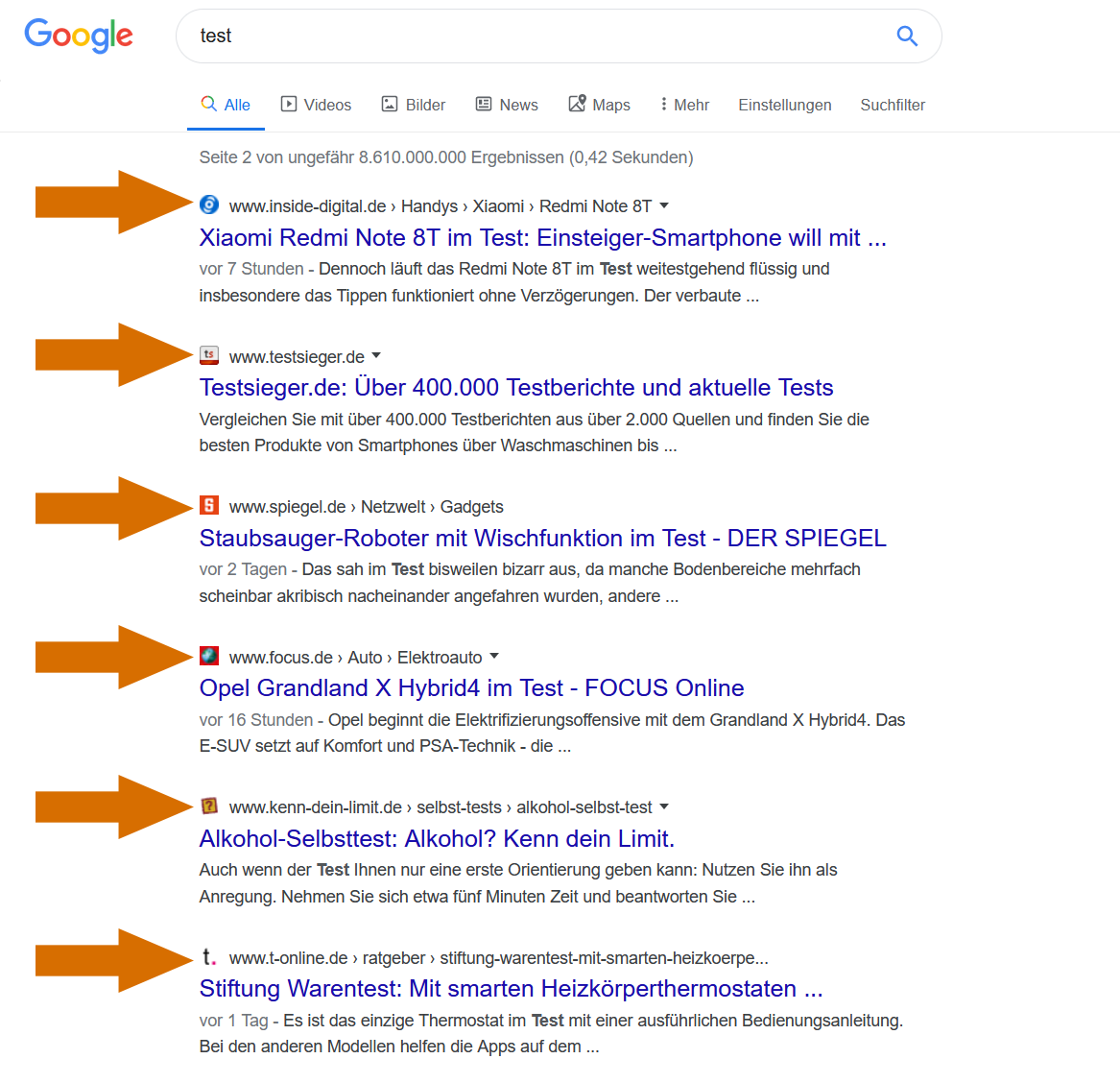Click the testsieger.de favicon
Image resolution: width=1120 pixels, height=1083 pixels.
[208, 355]
